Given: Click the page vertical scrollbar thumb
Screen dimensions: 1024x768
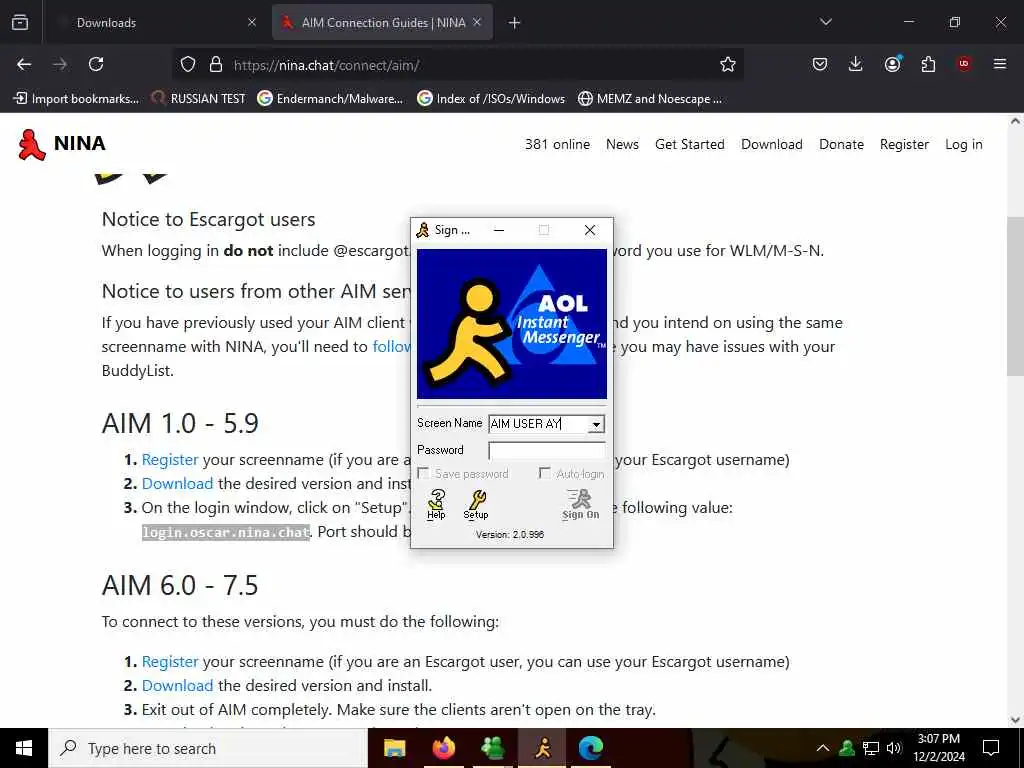Looking at the screenshot, I should coord(1015,296).
